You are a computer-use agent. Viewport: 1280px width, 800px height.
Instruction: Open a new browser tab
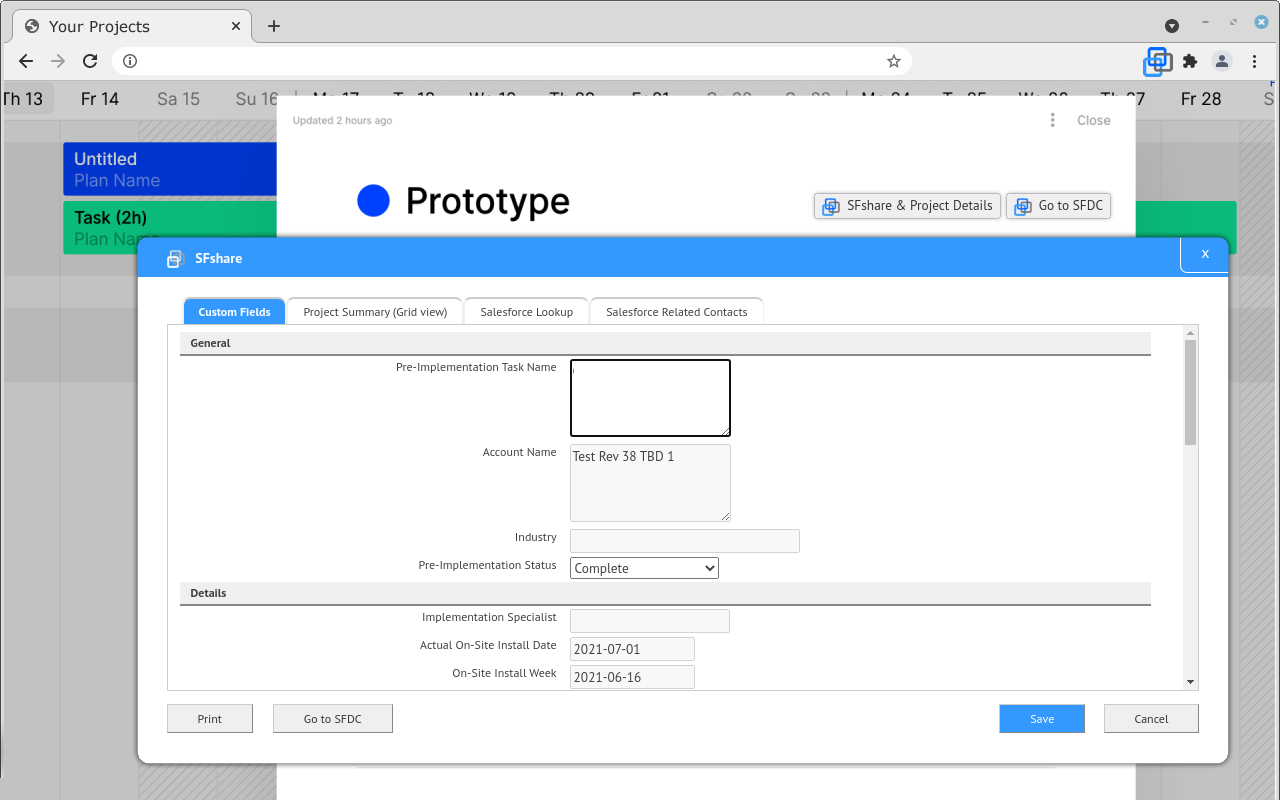[274, 26]
